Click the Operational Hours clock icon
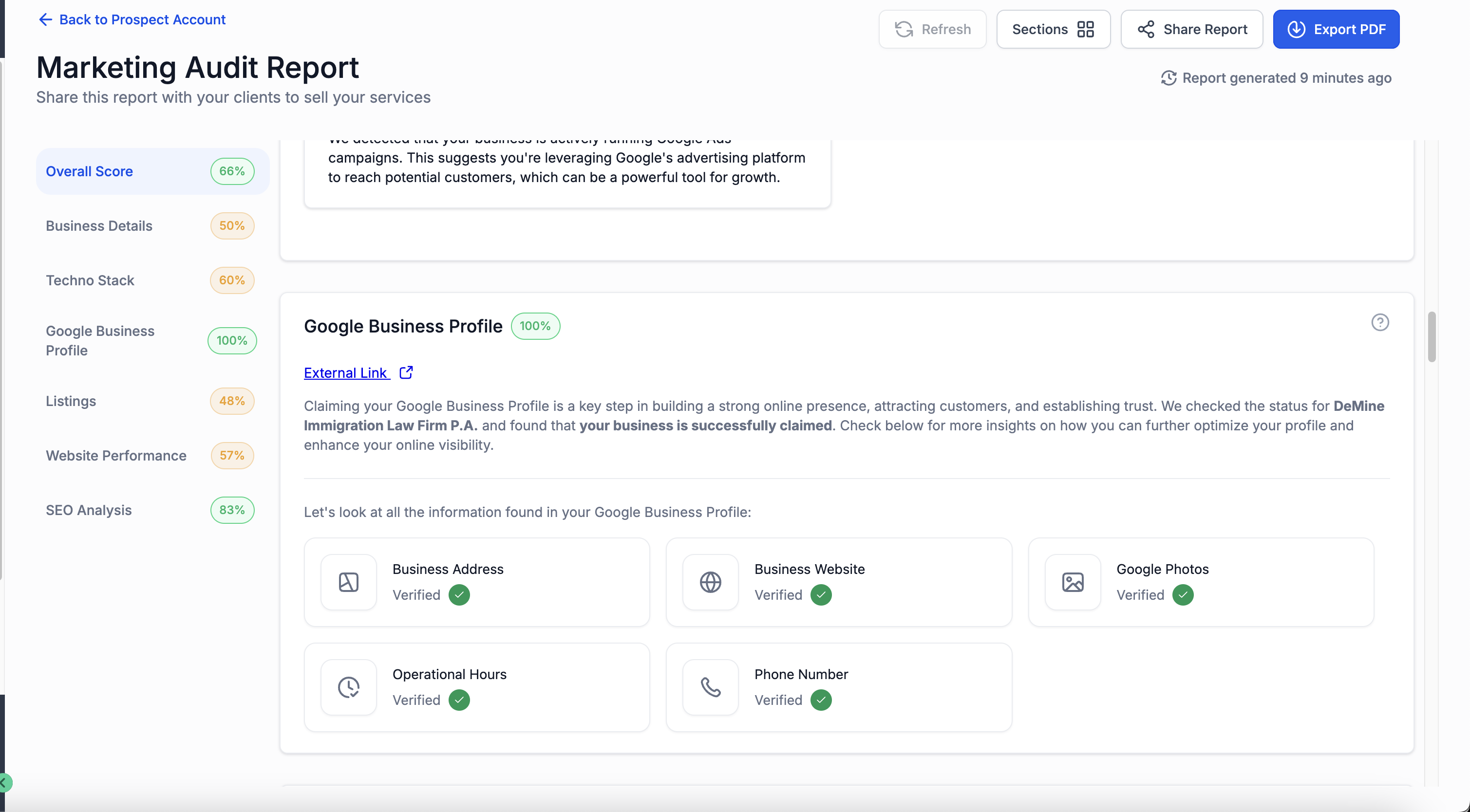The width and height of the screenshot is (1470, 812). [x=348, y=686]
